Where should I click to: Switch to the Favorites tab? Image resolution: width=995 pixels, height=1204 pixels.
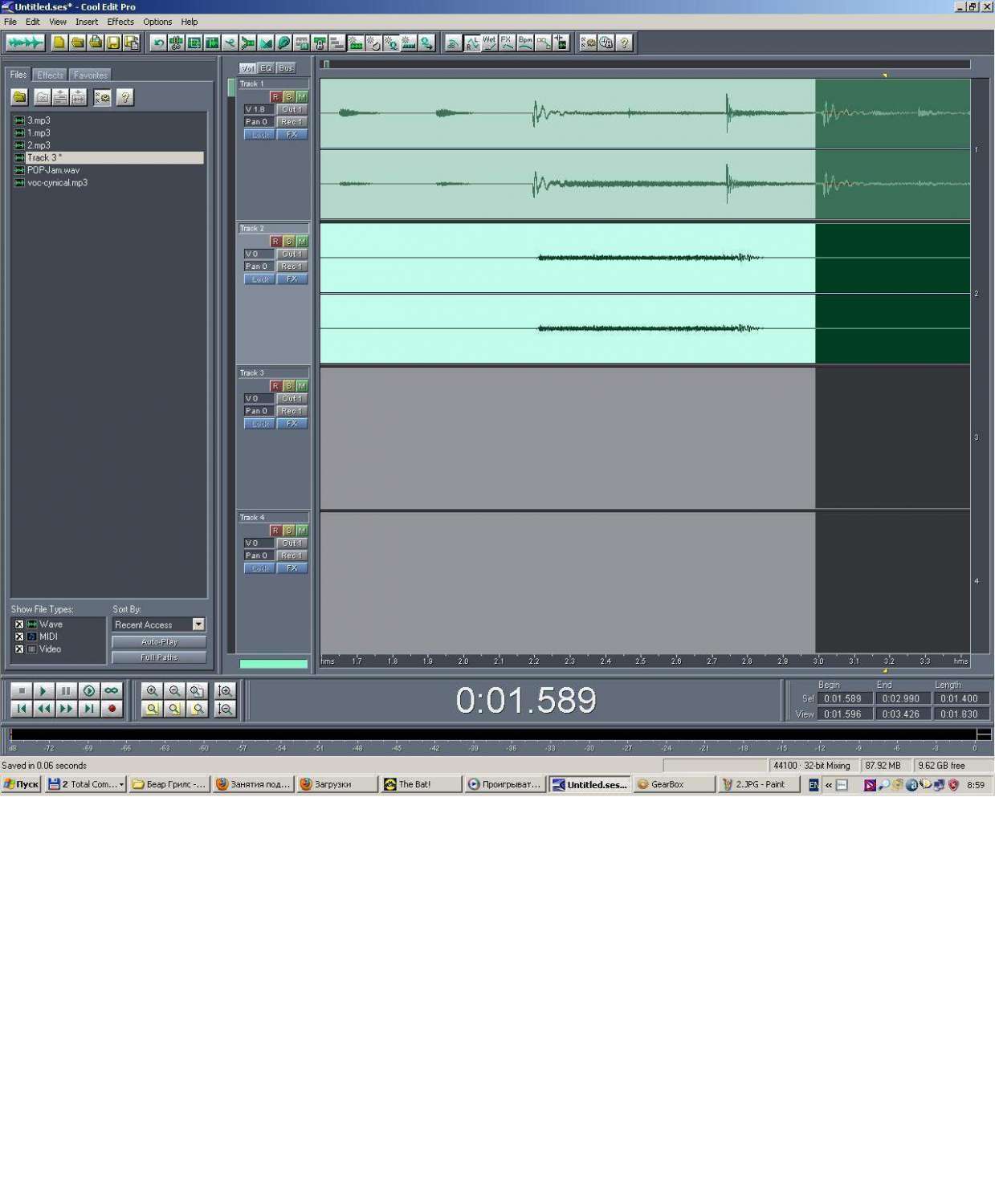coord(90,75)
